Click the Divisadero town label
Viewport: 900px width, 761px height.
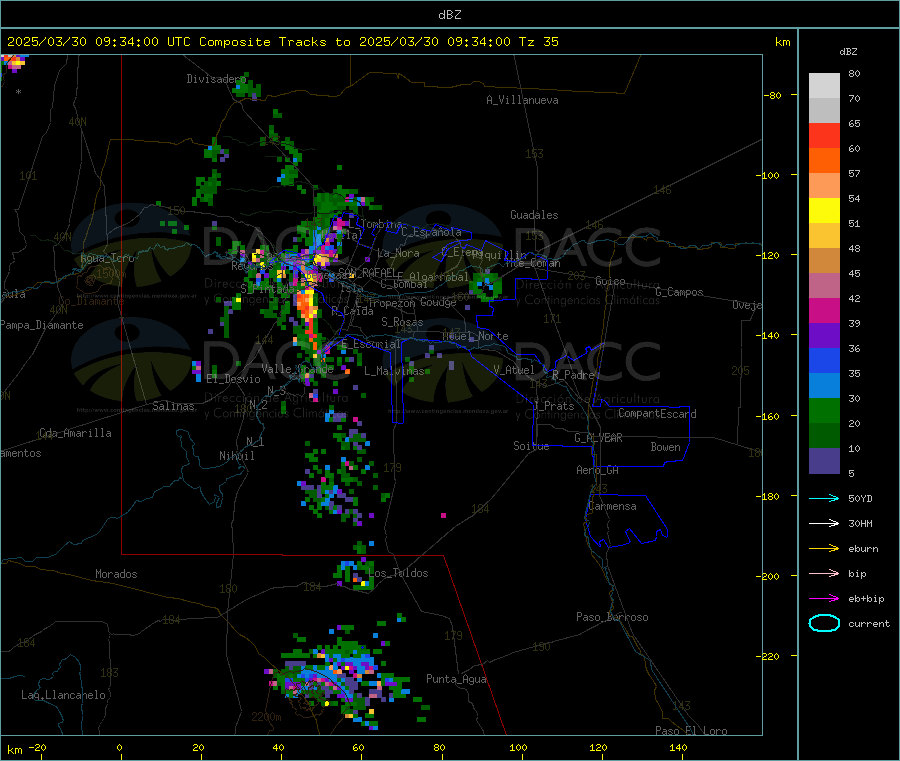pyautogui.click(x=215, y=79)
